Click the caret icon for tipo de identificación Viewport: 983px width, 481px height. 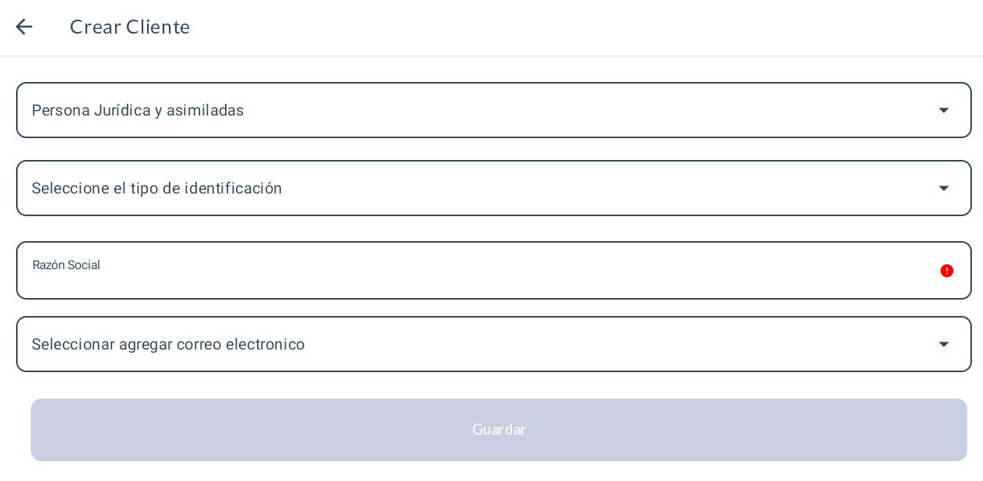pyautogui.click(x=943, y=189)
